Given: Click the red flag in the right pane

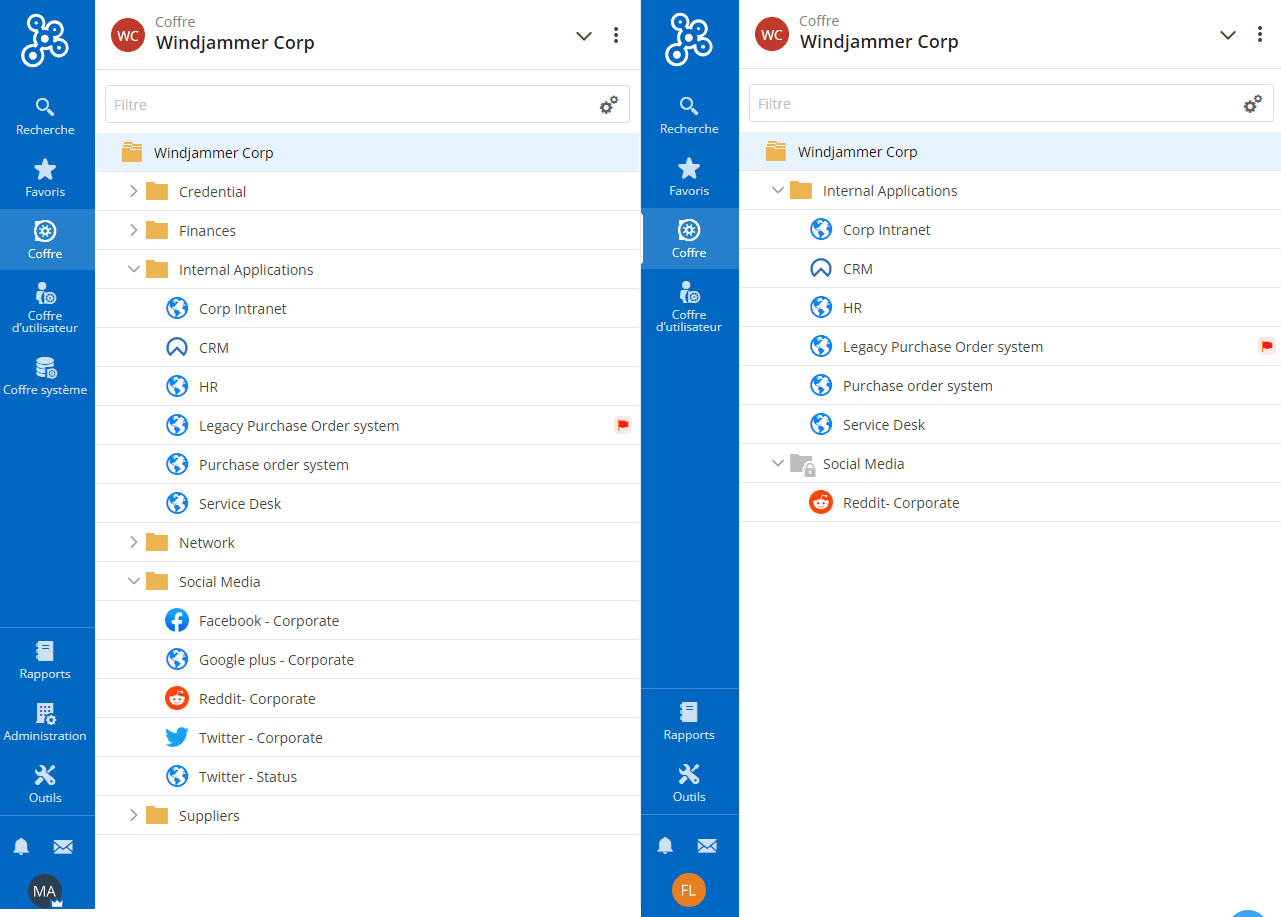Looking at the screenshot, I should [1266, 347].
